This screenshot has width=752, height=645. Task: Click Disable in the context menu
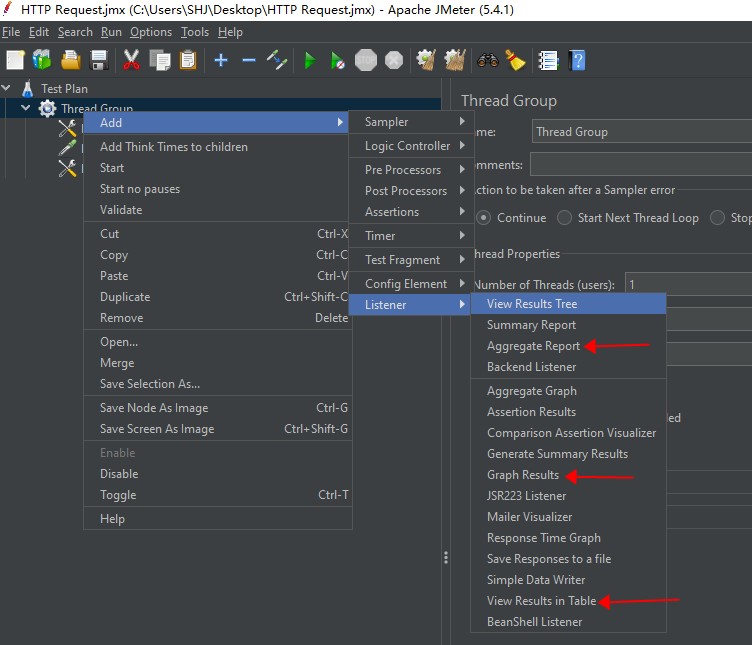tap(218, 474)
